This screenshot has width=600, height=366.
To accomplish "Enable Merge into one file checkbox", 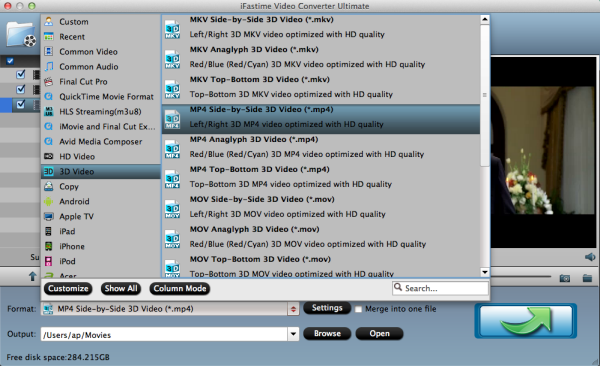I will (358, 309).
